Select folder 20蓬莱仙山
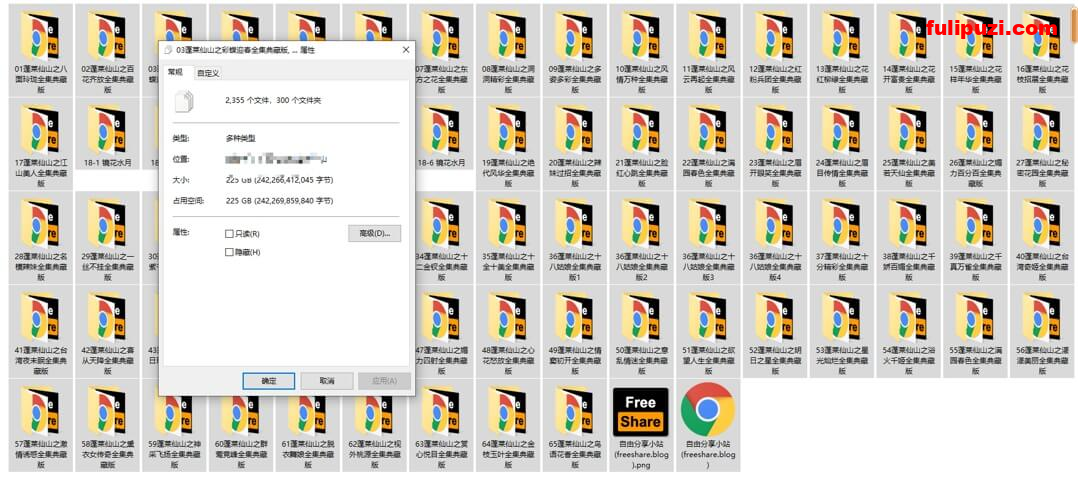The image size is (1078, 500). point(574,143)
